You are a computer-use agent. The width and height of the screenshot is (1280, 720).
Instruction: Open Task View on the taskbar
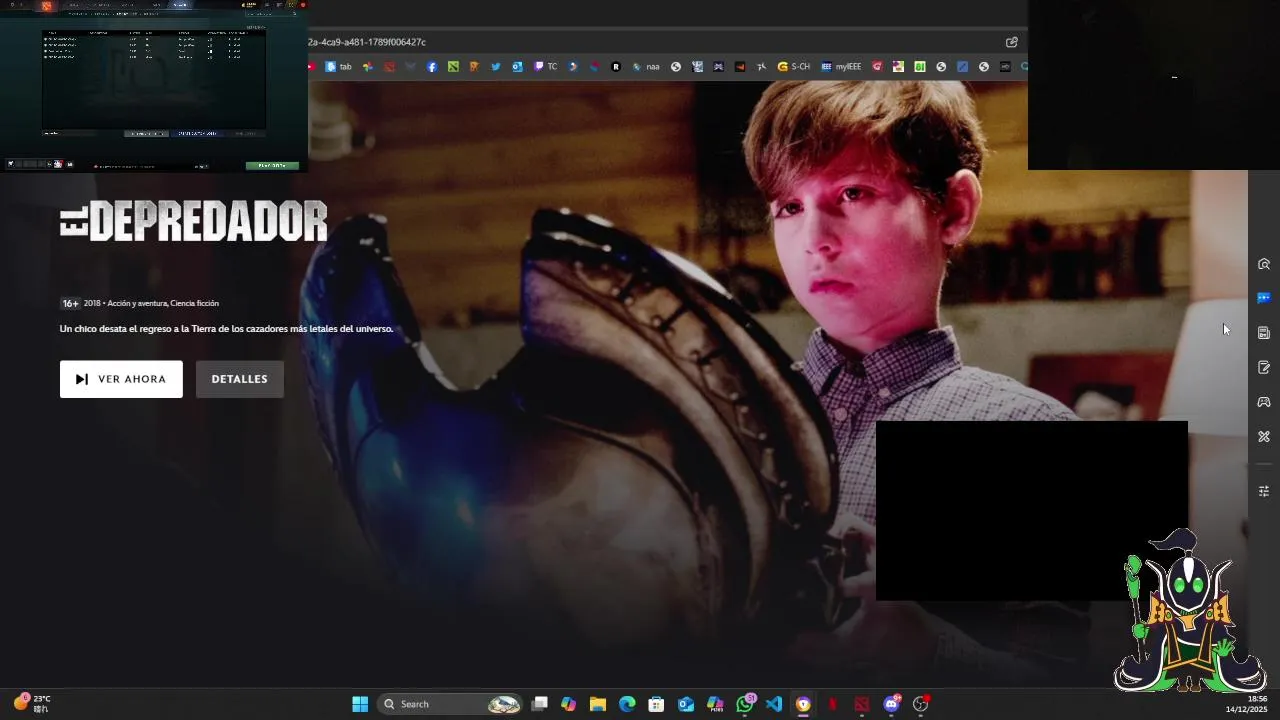pyautogui.click(x=539, y=704)
